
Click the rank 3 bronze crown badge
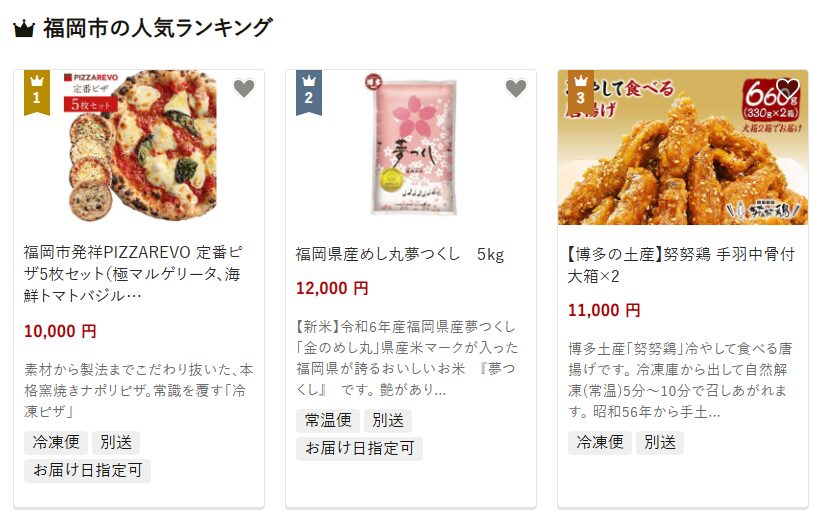581,92
